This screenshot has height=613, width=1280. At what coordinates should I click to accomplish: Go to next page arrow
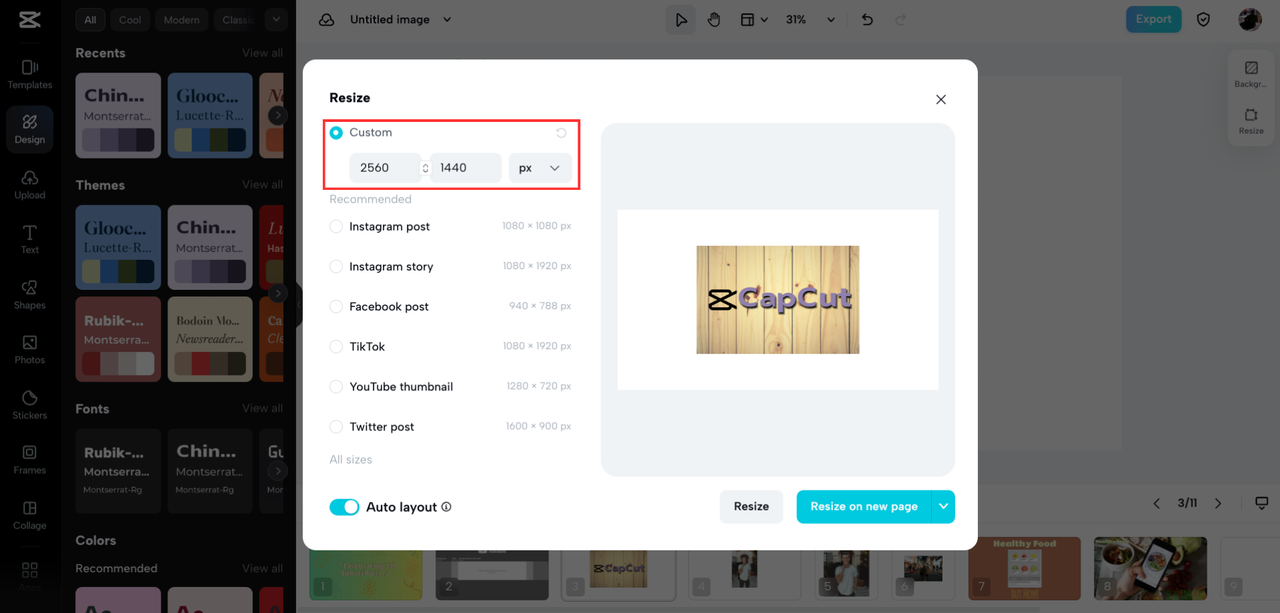pyautogui.click(x=1218, y=503)
